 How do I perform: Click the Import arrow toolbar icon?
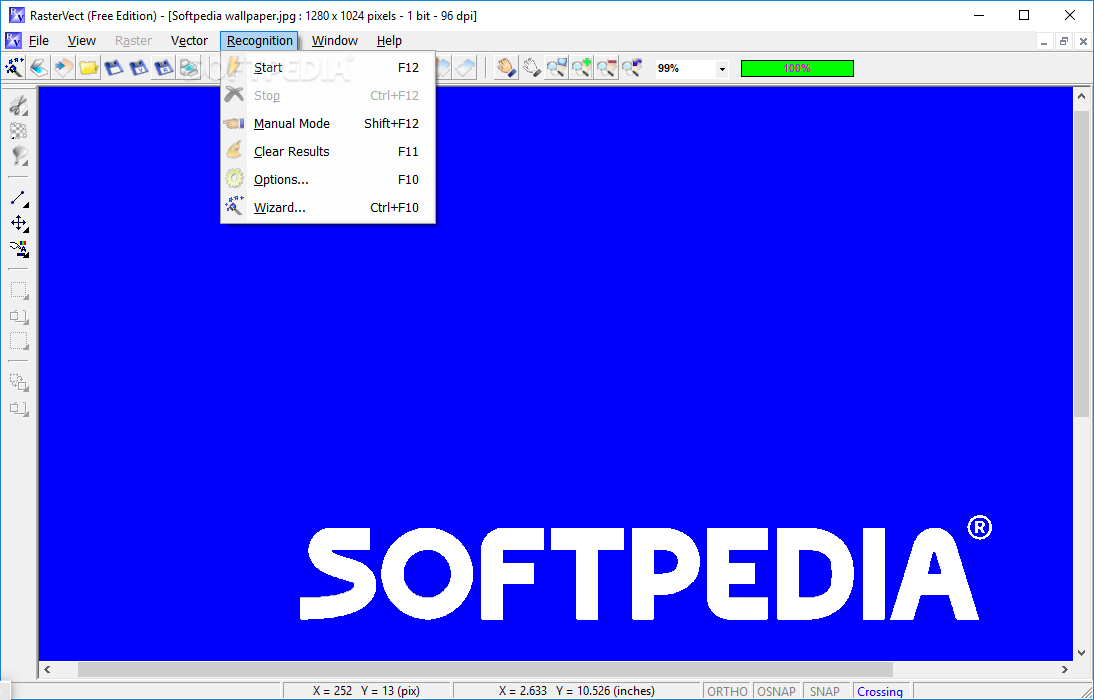click(63, 68)
